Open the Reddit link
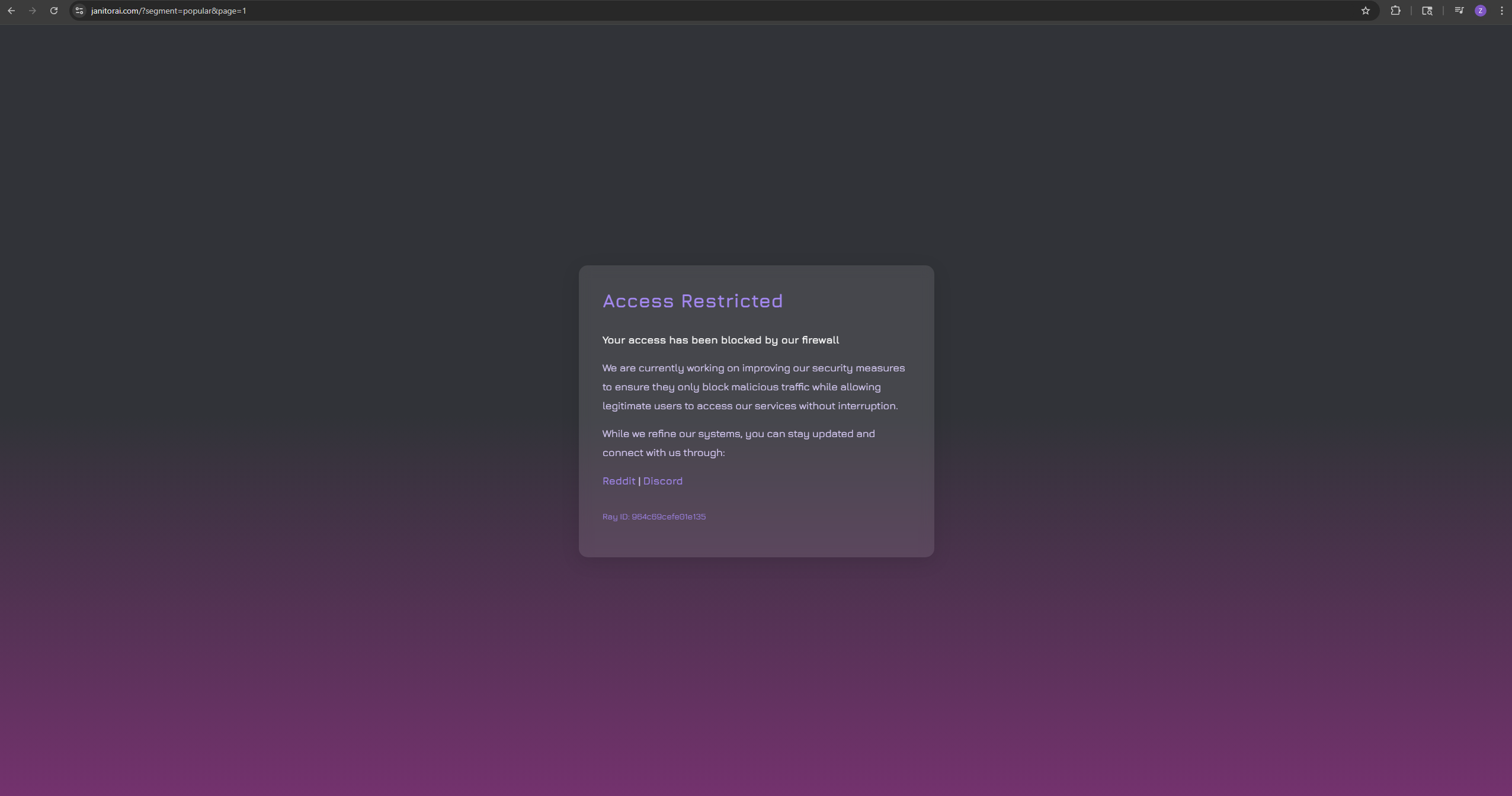Viewport: 1512px width, 796px height. click(619, 481)
